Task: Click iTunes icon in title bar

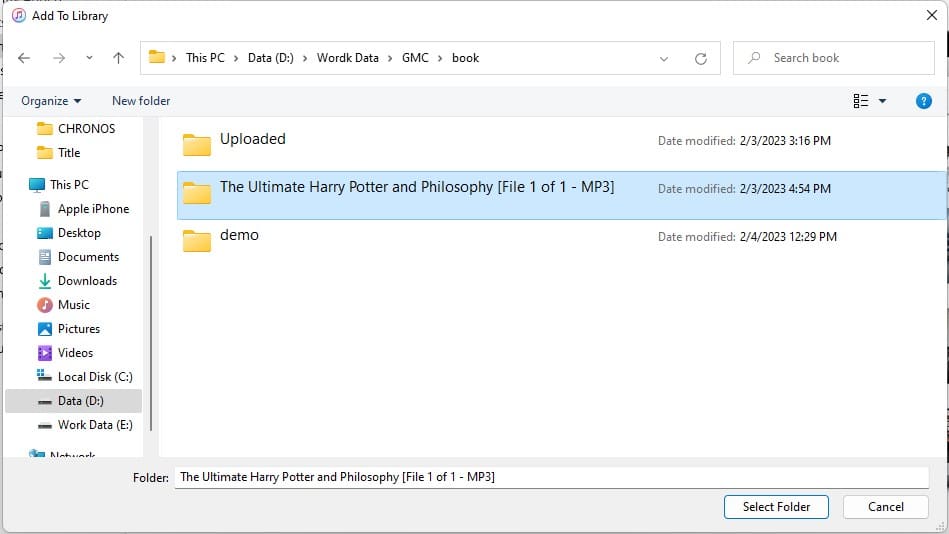Action: tap(19, 15)
